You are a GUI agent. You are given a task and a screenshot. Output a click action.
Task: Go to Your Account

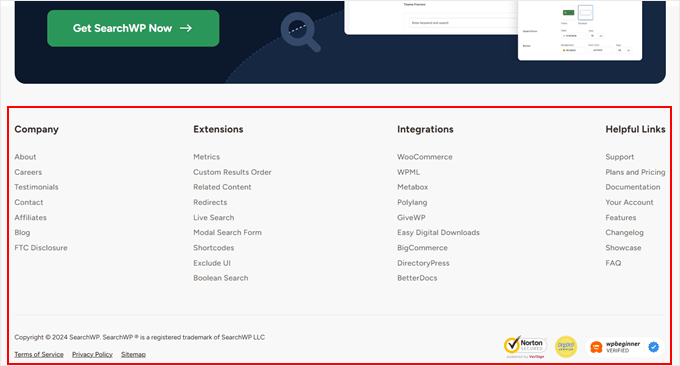(629, 203)
